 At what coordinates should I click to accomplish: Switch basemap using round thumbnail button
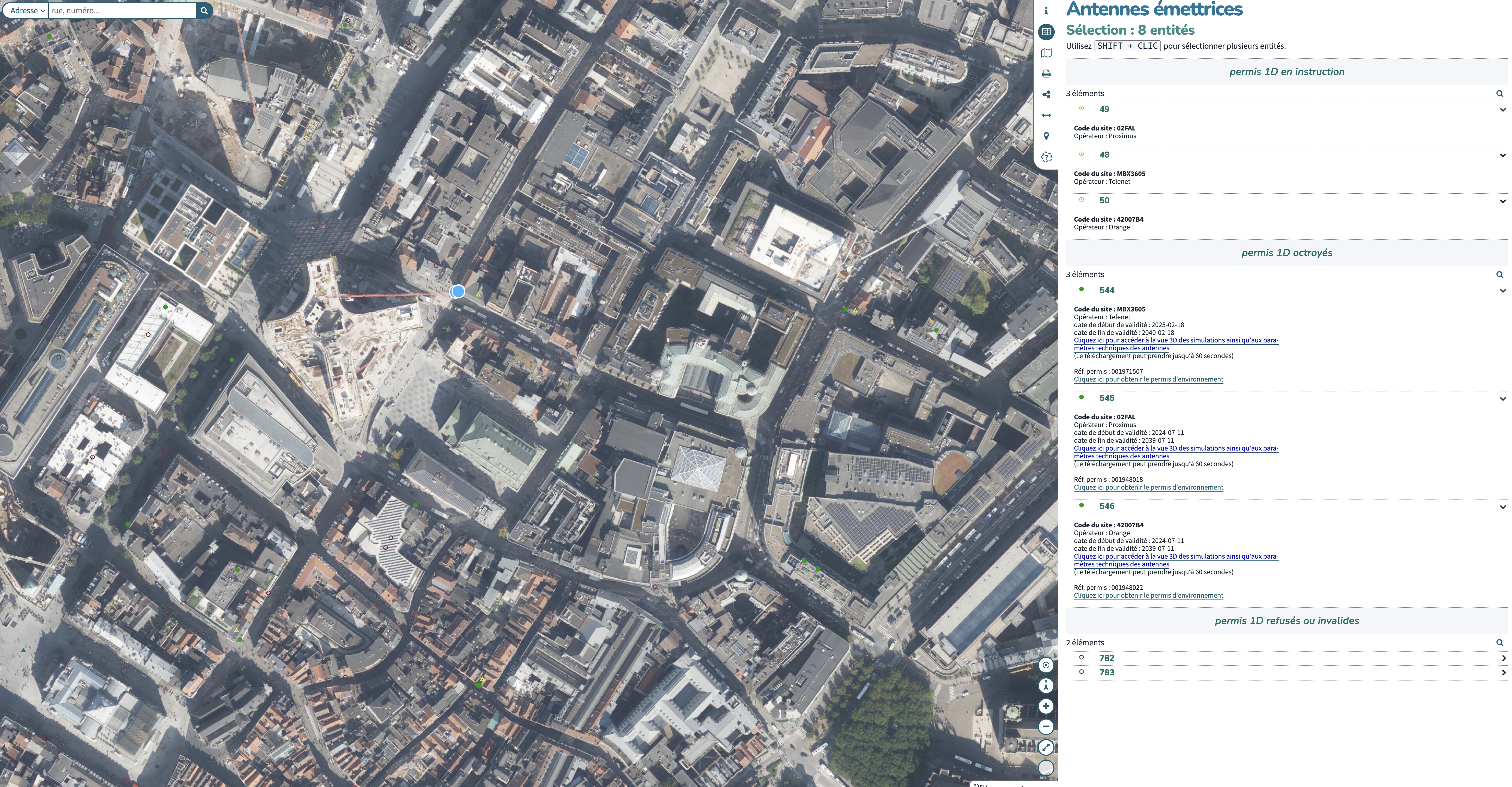[x=1046, y=768]
